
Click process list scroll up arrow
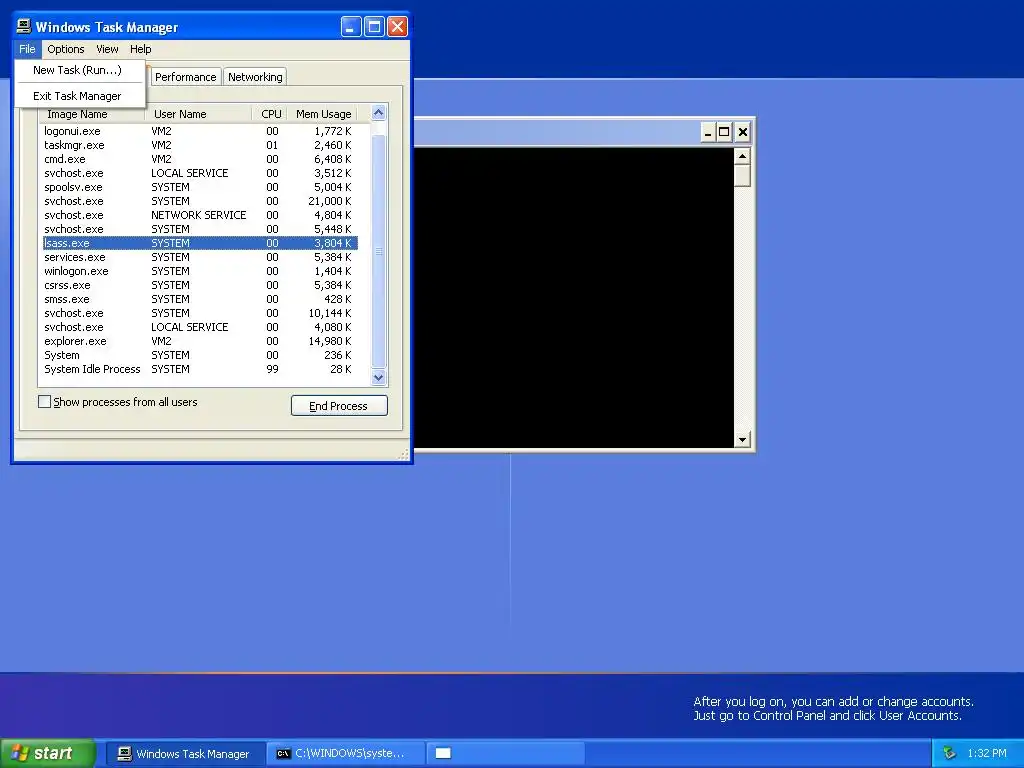click(x=378, y=113)
